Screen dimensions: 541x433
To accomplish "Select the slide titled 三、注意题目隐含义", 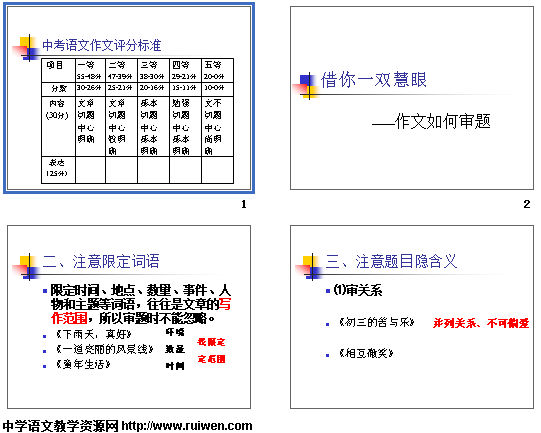I will 412,317.
